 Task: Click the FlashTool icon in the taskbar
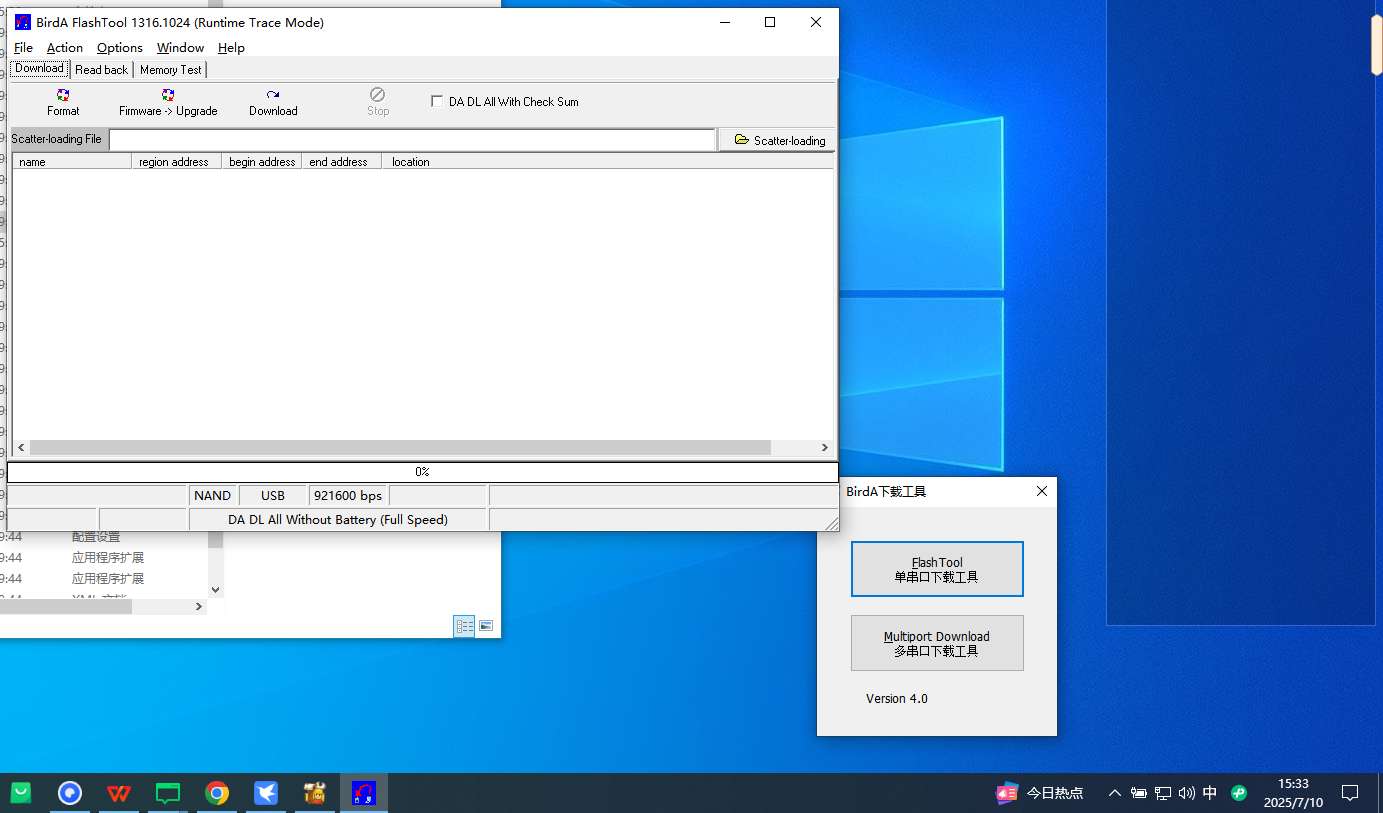coord(364,793)
